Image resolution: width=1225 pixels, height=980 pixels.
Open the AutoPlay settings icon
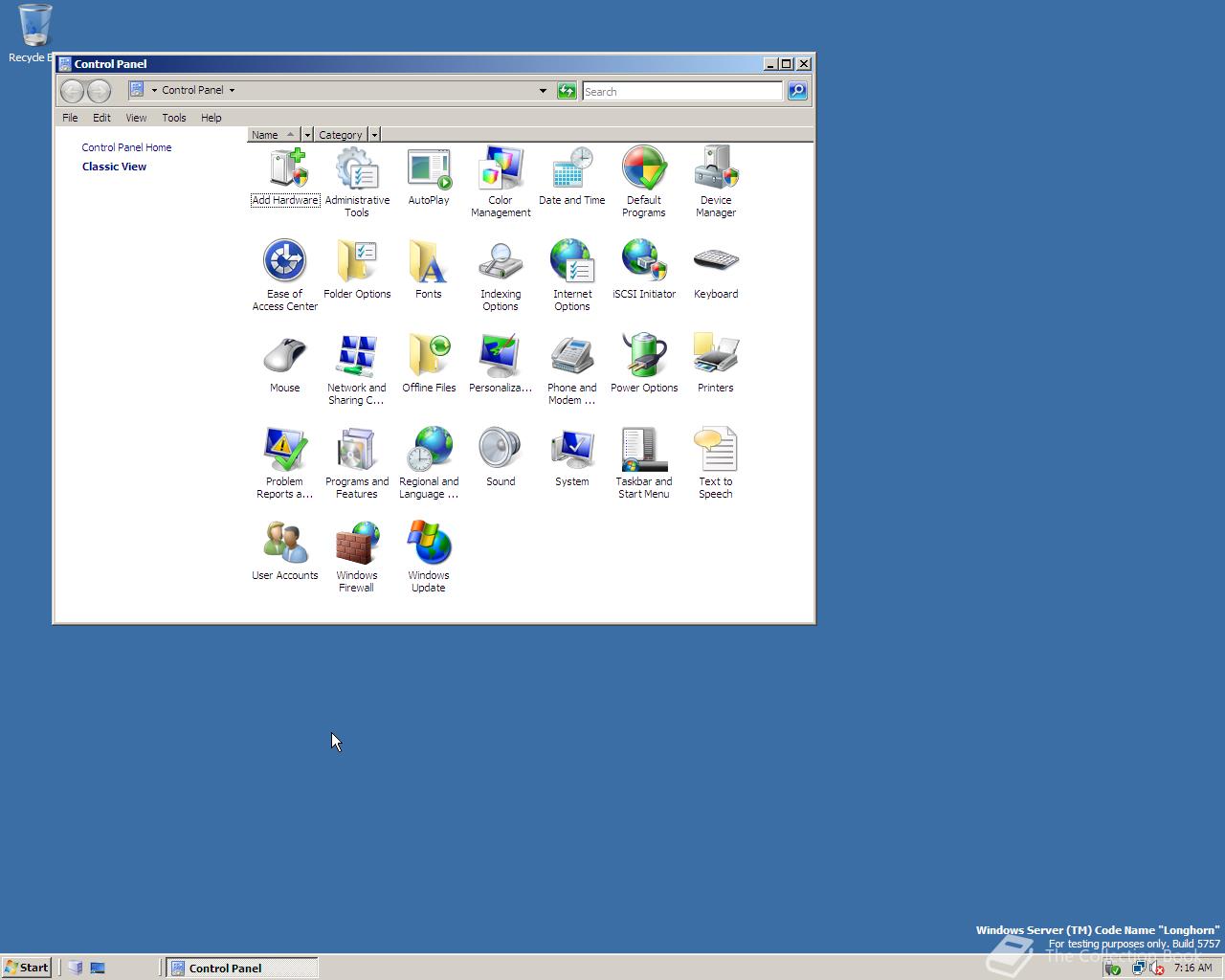(429, 177)
